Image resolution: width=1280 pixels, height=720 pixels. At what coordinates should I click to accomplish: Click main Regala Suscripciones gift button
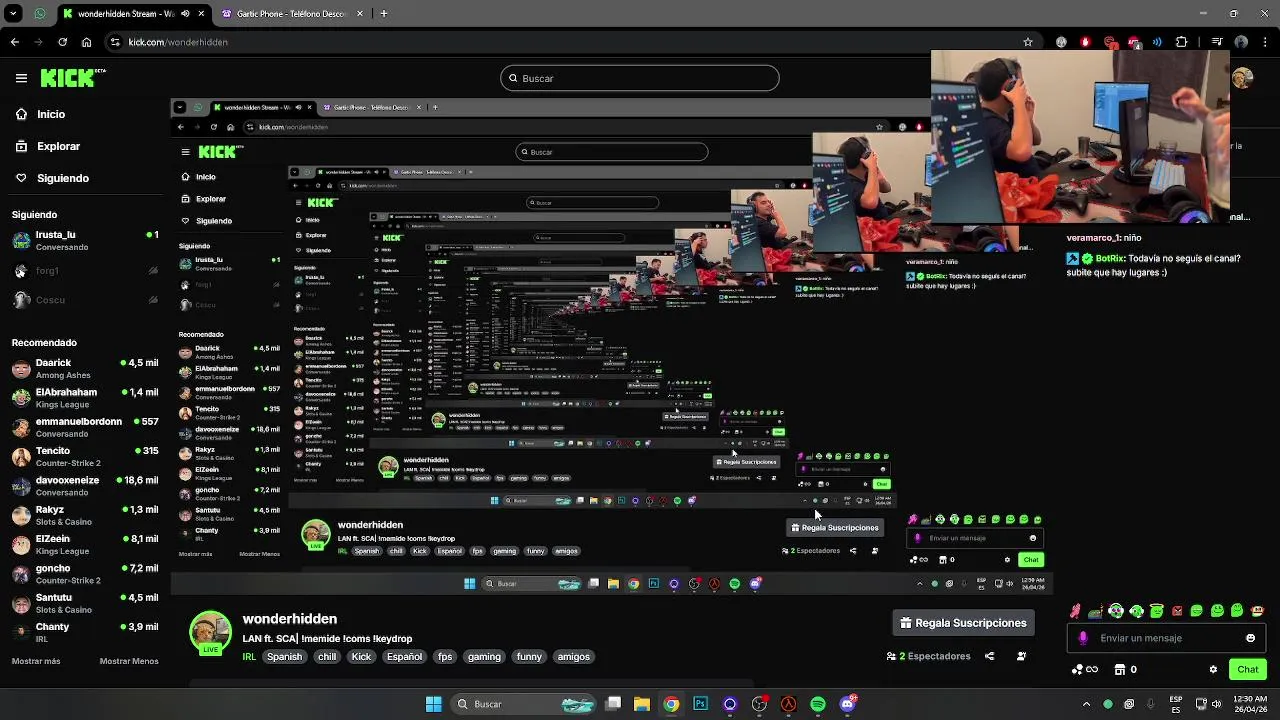[963, 623]
